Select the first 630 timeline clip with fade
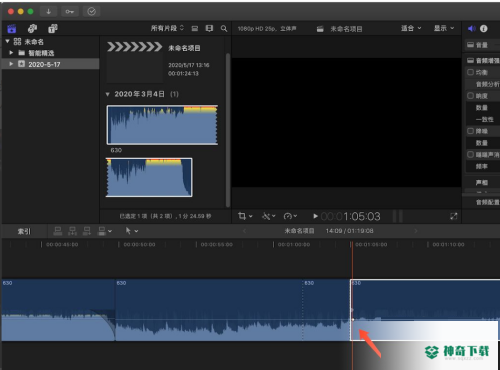Viewport: 500px width, 370px height. pyautogui.click(x=58, y=310)
